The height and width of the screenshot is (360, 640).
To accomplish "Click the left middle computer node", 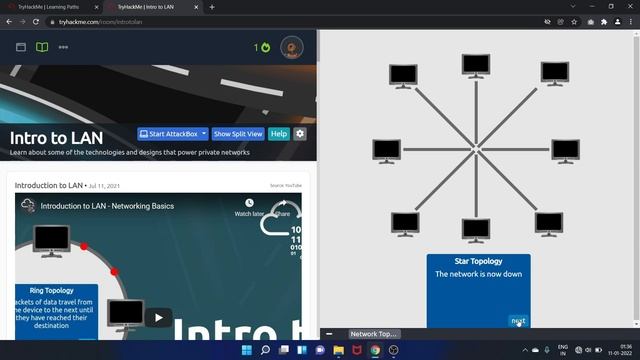I will (386, 151).
